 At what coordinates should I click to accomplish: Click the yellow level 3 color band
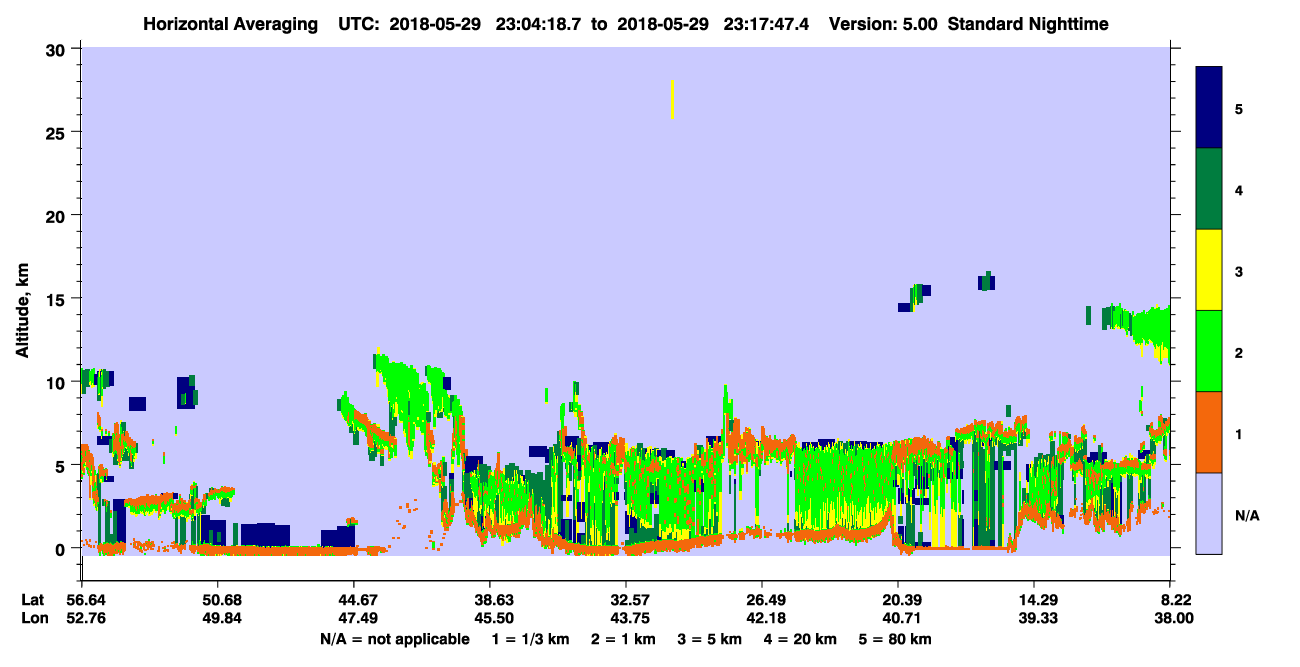(1209, 270)
